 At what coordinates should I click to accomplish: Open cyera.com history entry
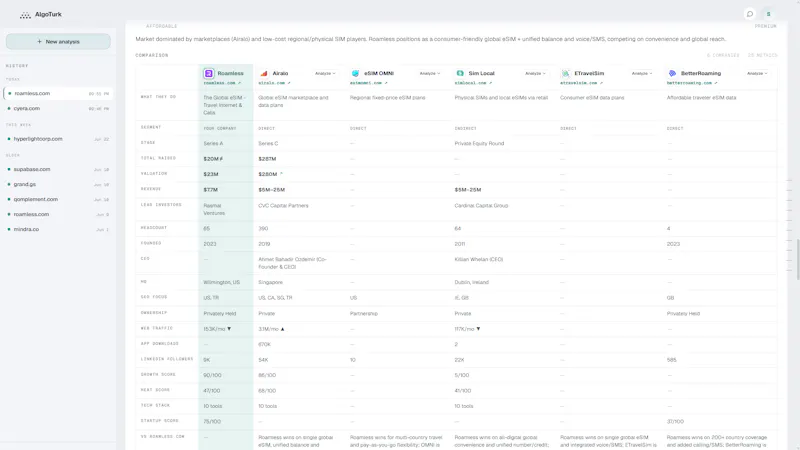coord(58,108)
